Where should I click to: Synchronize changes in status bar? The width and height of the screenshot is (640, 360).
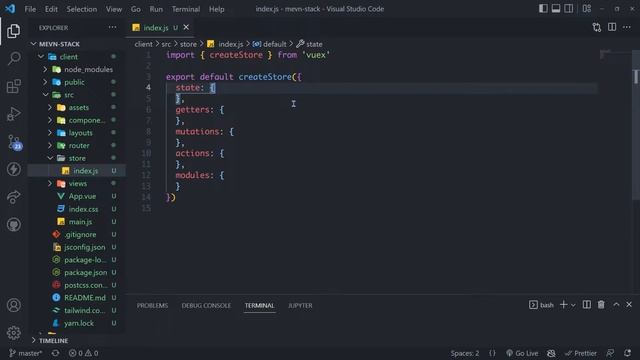56,353
